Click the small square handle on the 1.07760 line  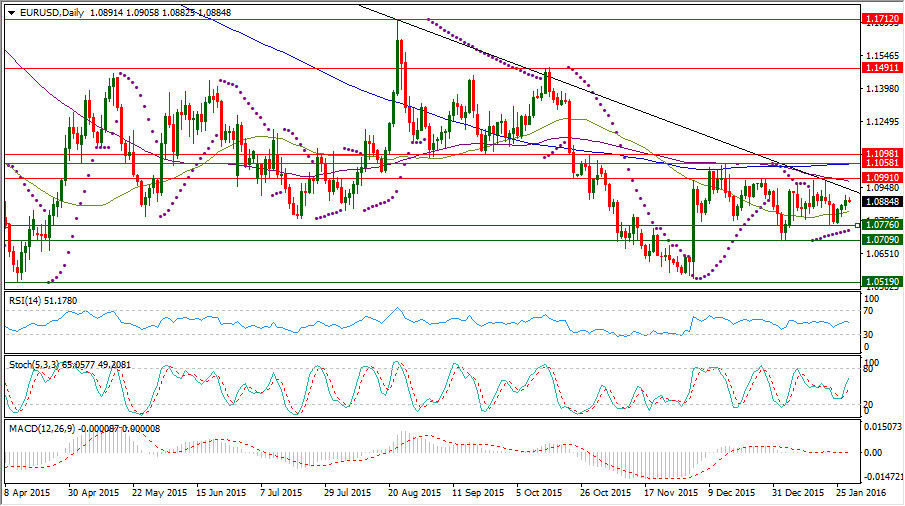click(858, 224)
